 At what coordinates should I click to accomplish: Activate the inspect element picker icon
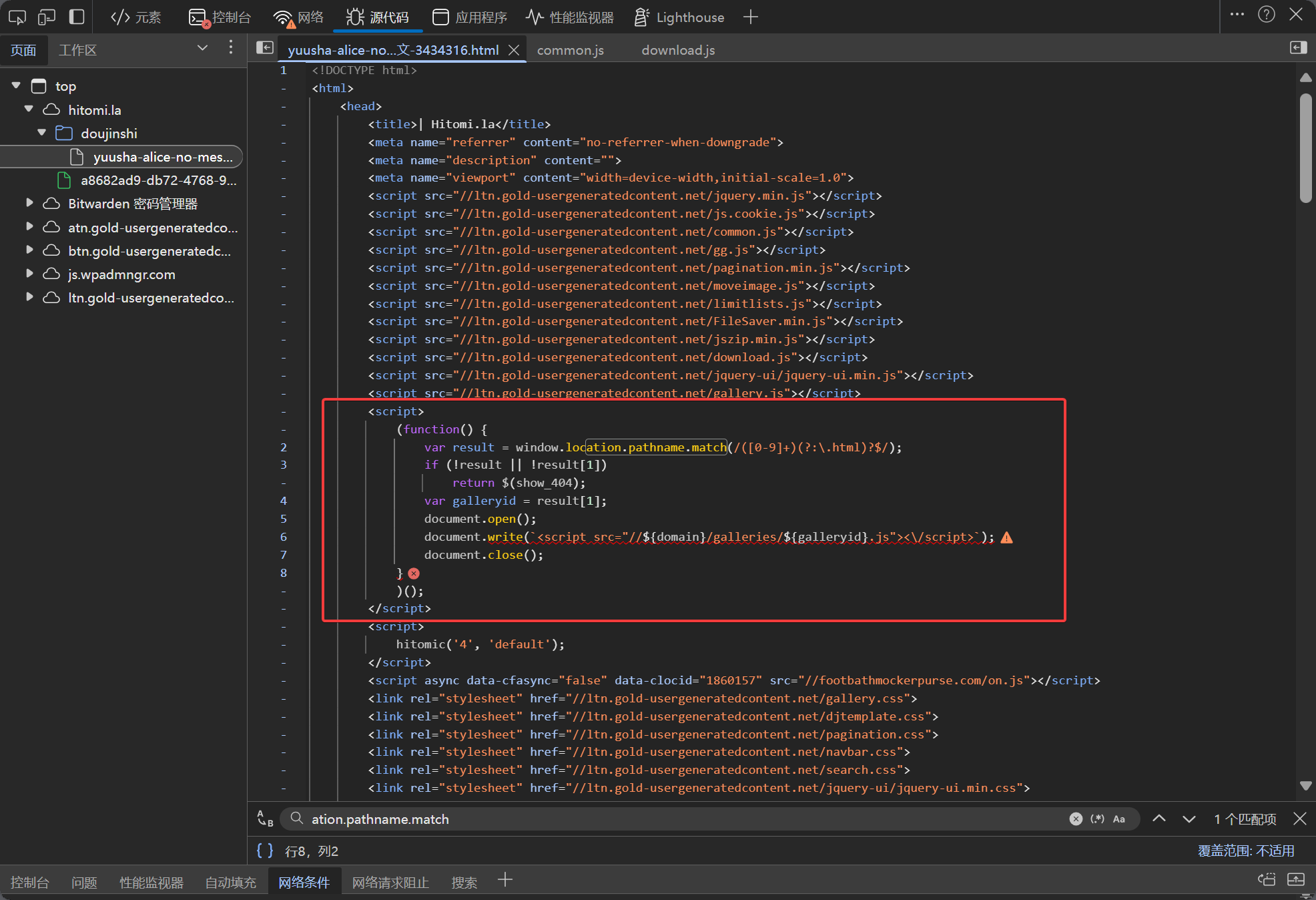tap(17, 17)
